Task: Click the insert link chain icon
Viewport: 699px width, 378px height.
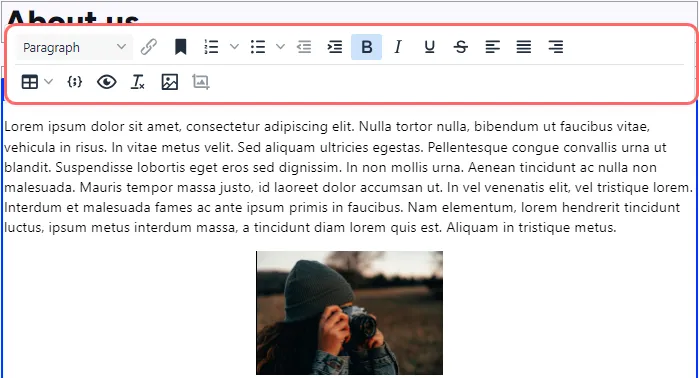Action: coord(148,47)
